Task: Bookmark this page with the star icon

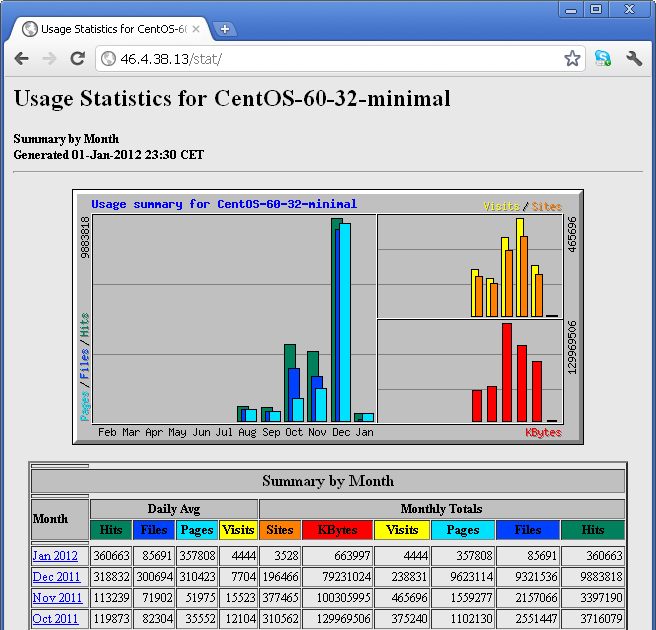Action: click(572, 58)
